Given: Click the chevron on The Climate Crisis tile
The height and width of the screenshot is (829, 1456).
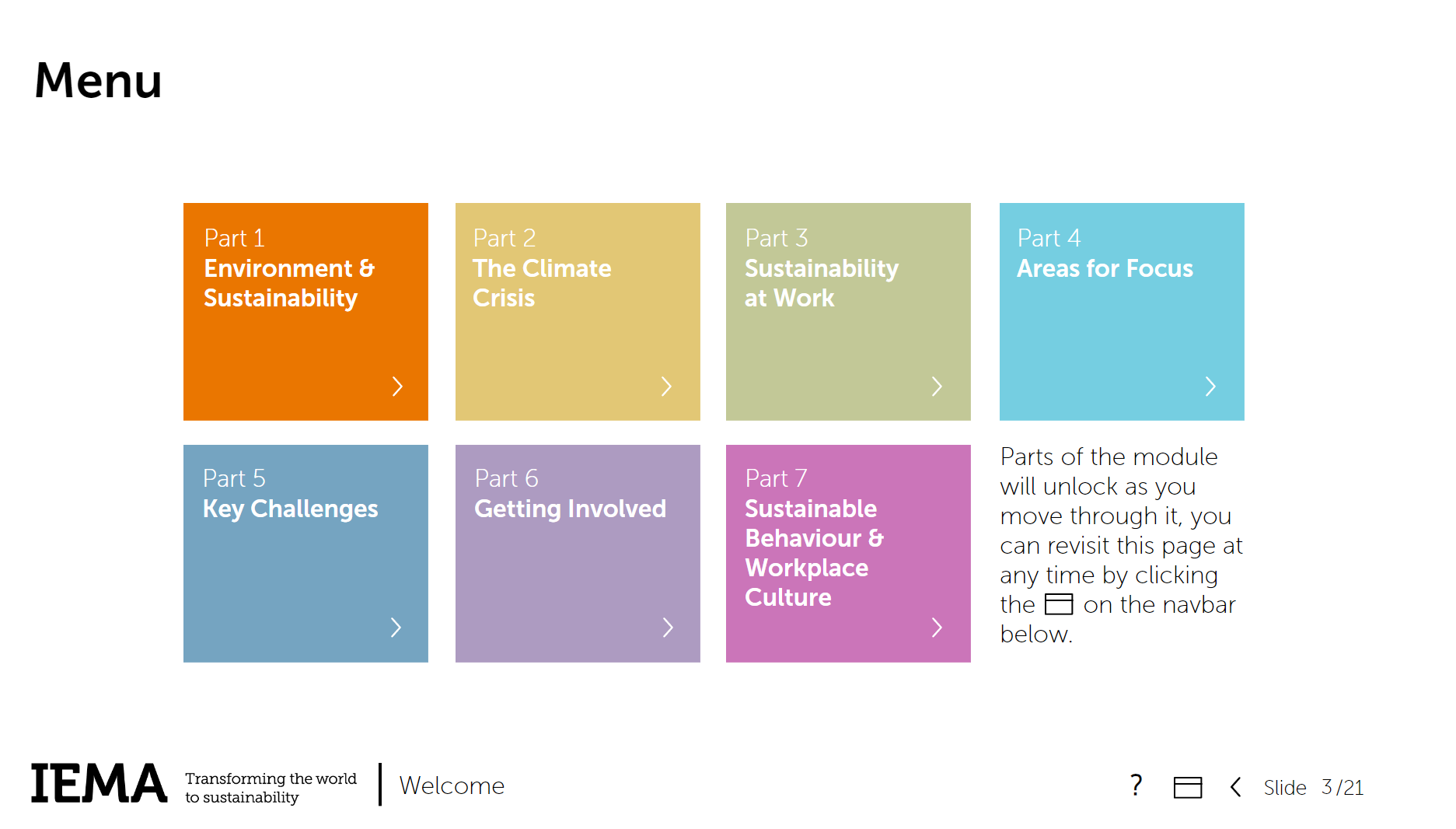Looking at the screenshot, I should pyautogui.click(x=666, y=386).
